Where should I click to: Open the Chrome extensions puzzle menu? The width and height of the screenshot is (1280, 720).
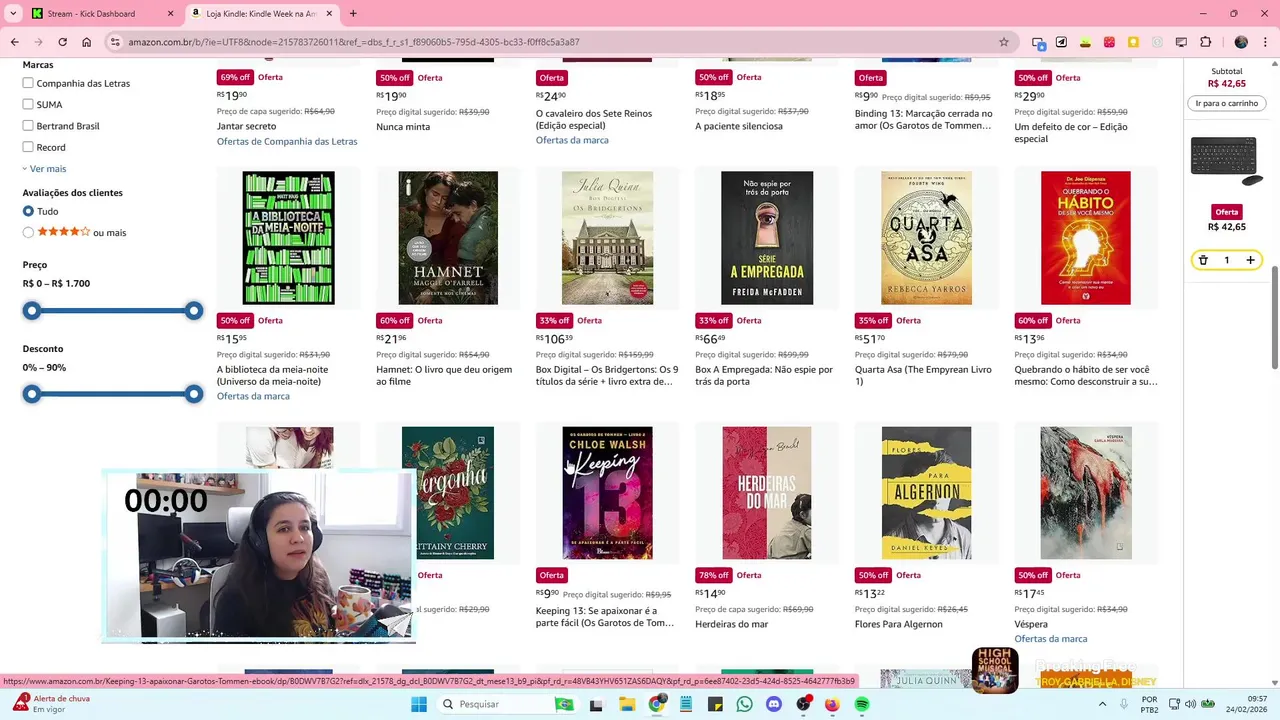pyautogui.click(x=1205, y=42)
